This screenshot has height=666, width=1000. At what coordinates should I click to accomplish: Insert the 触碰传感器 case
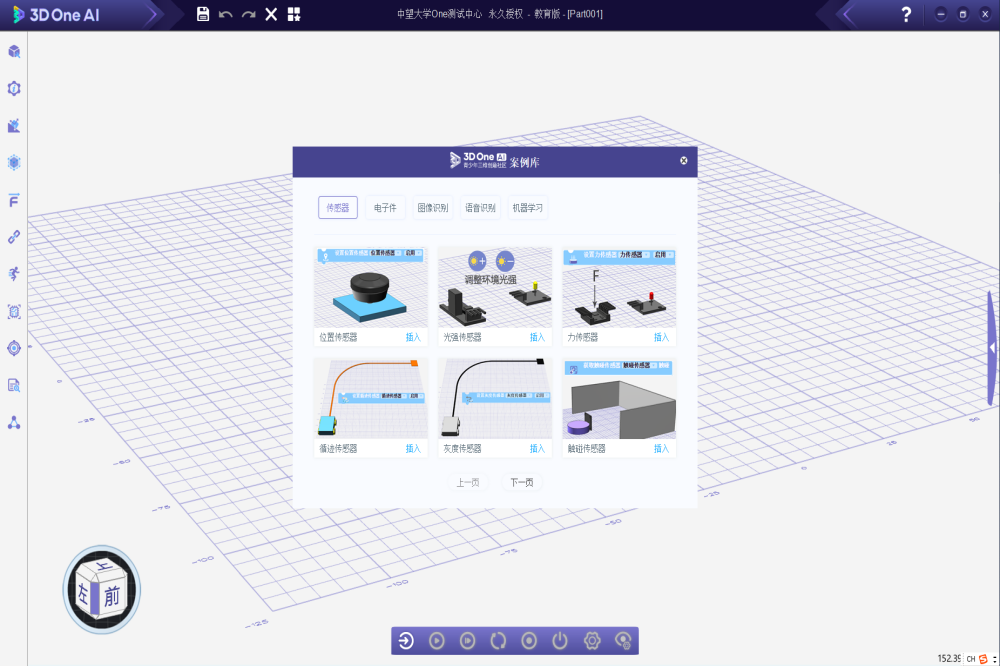coord(661,448)
